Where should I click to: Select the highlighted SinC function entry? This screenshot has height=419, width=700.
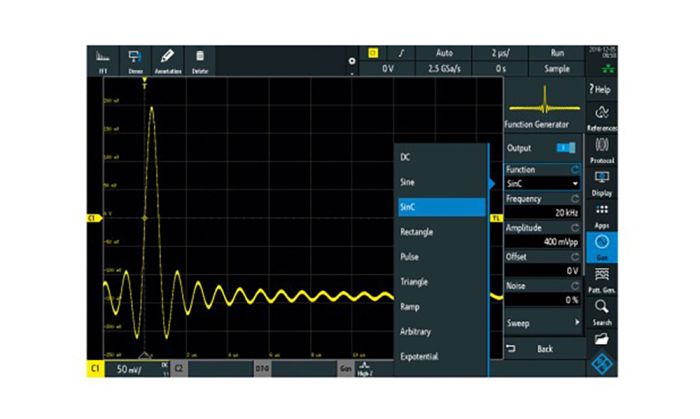[x=441, y=207]
